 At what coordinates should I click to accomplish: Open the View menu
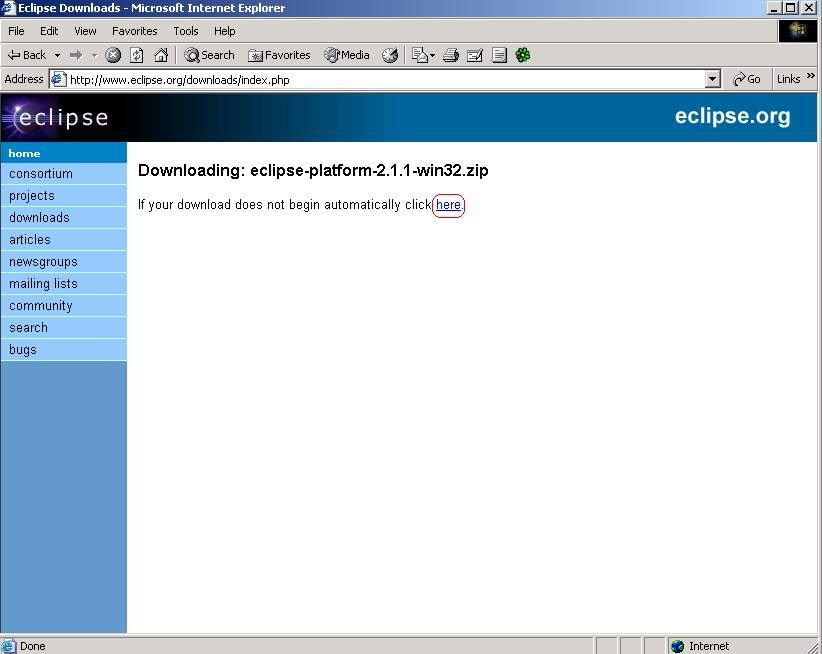pos(85,31)
